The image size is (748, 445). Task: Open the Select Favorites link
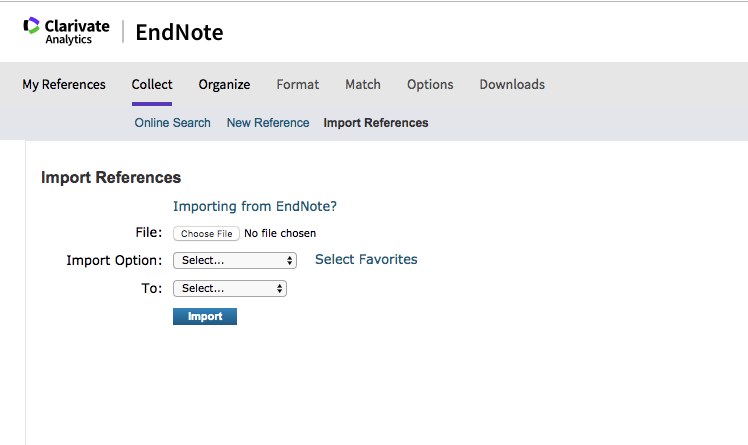coord(366,259)
